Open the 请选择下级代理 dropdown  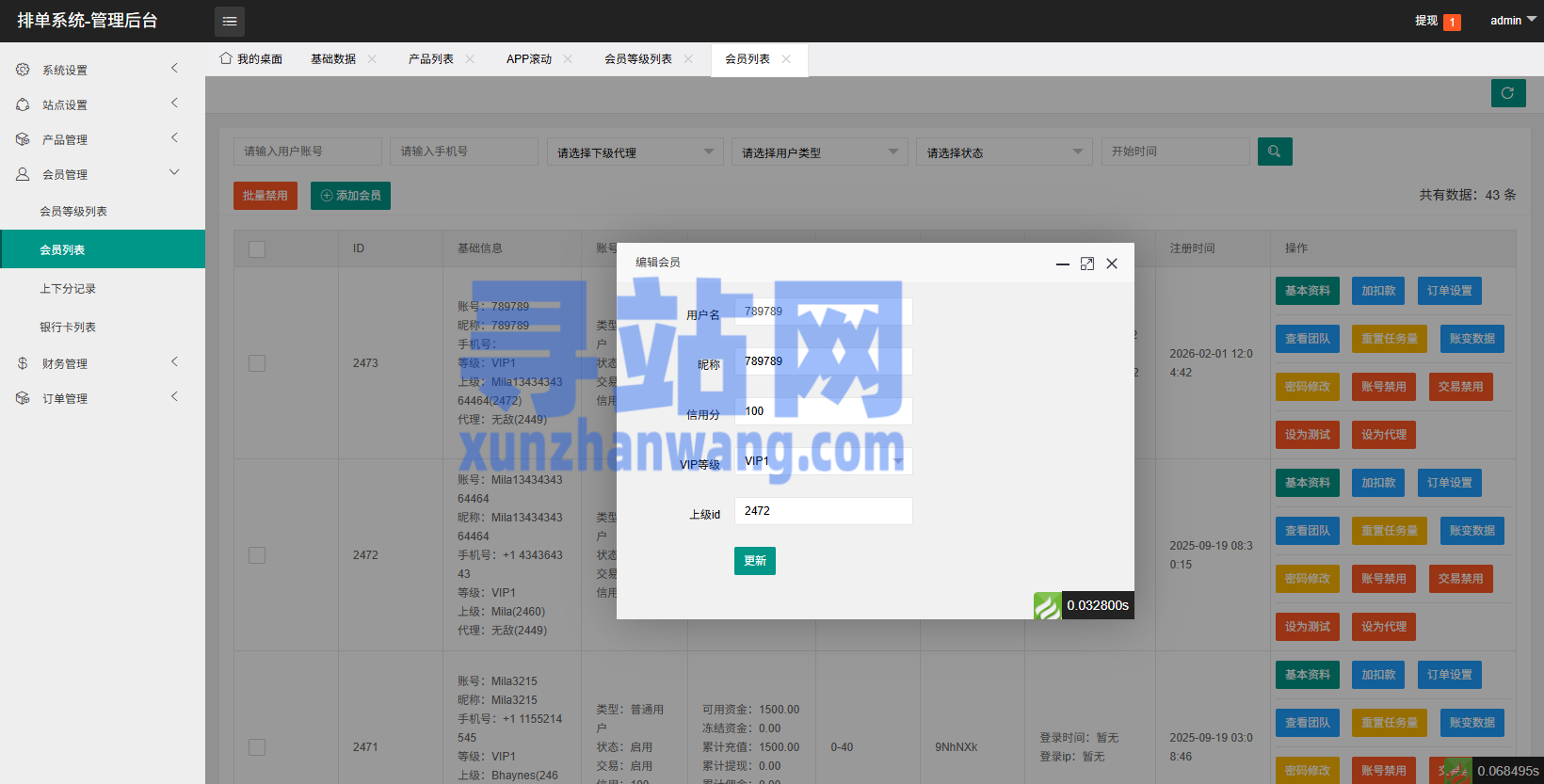(x=634, y=152)
